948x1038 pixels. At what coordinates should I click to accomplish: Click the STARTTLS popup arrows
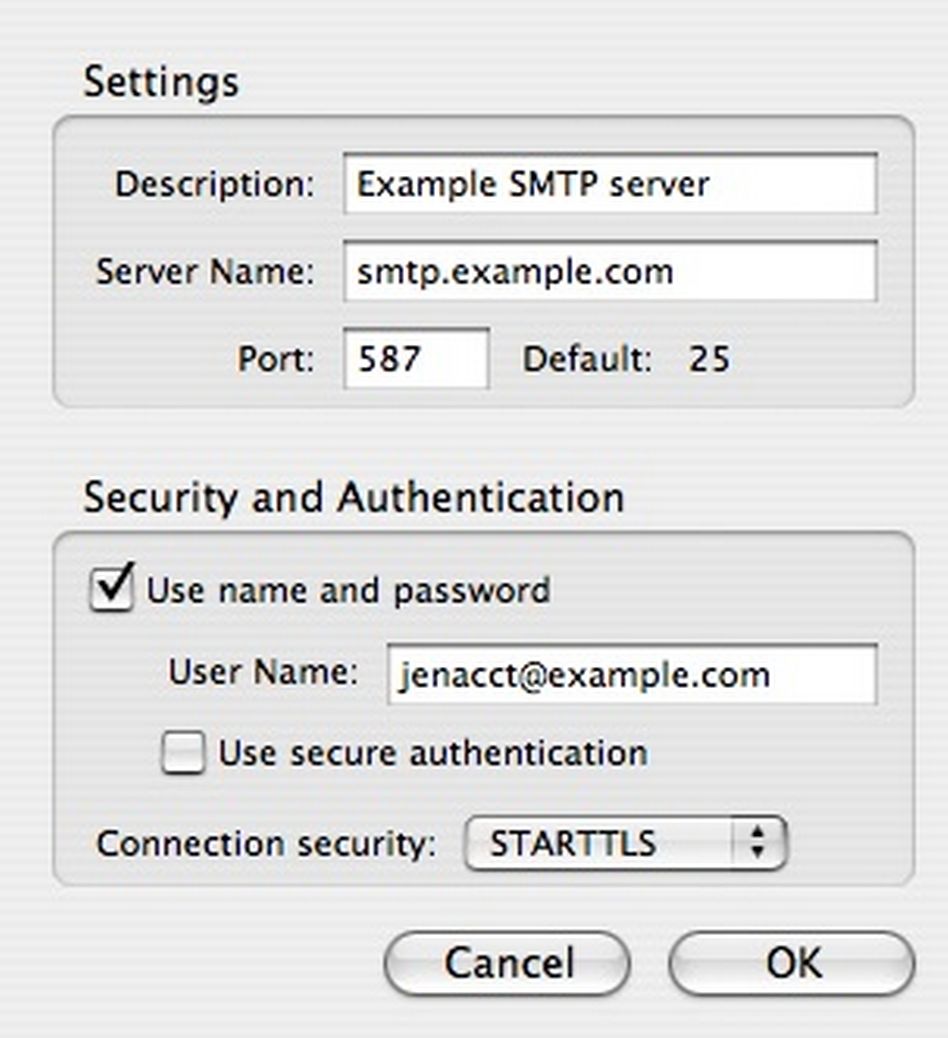759,843
